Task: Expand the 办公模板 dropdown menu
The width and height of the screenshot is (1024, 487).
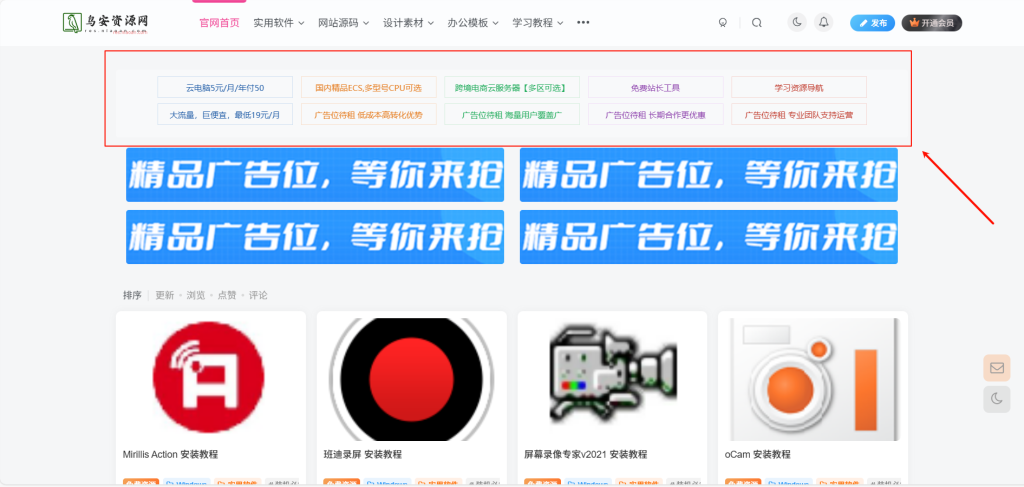Action: pos(473,23)
